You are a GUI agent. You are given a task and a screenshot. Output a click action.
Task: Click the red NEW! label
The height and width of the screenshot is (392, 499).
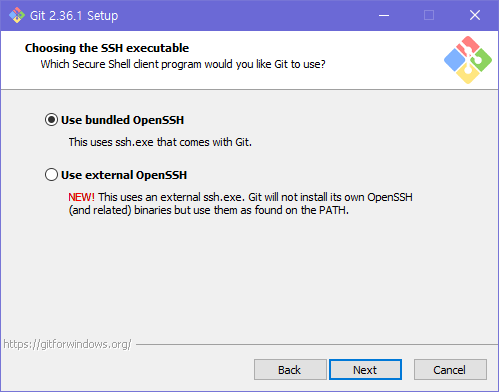pyautogui.click(x=81, y=197)
